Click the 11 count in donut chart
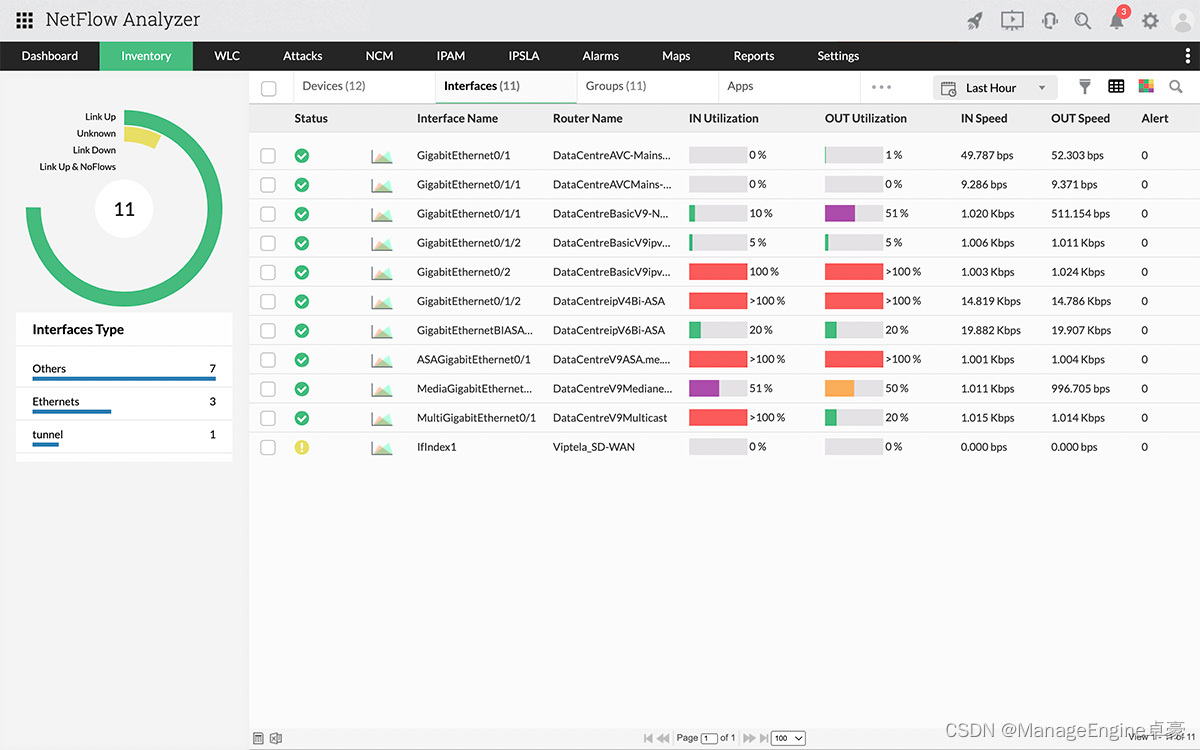The image size is (1200, 750). click(x=124, y=209)
